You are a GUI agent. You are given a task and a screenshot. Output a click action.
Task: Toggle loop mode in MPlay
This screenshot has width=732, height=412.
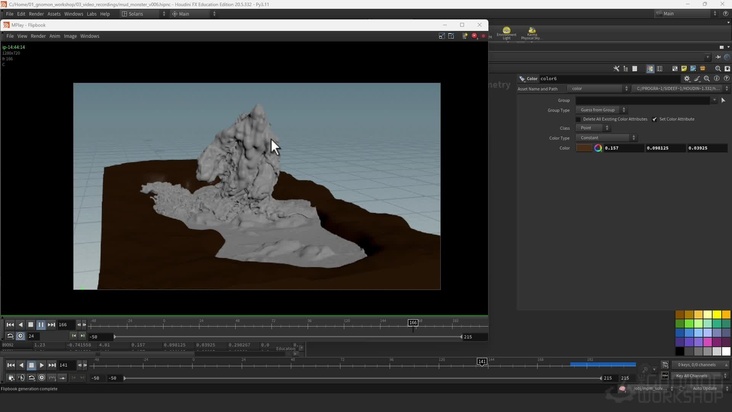[10, 336]
